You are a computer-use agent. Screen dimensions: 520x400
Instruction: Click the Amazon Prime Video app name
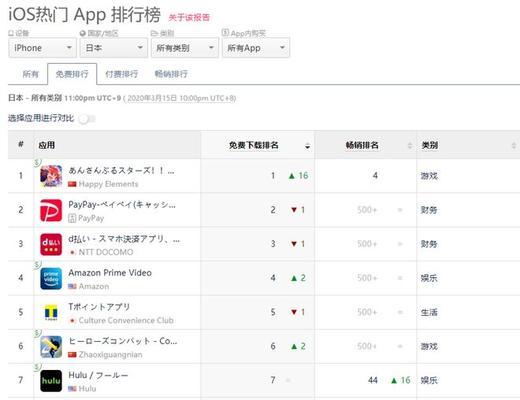tap(110, 273)
